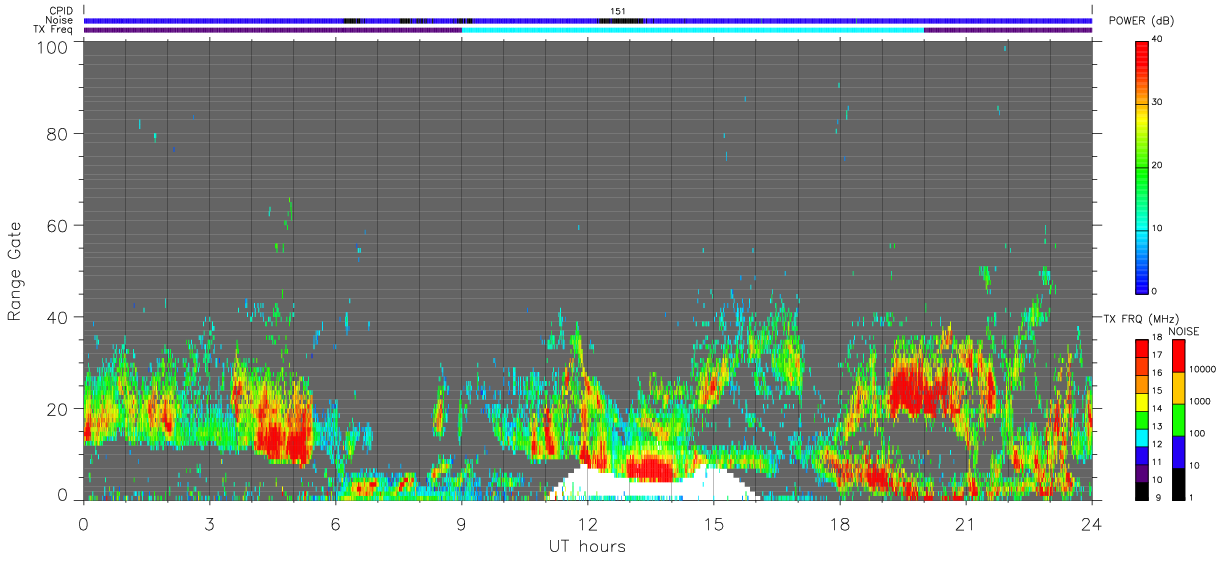This screenshot has height=567, width=1228.
Task: Click the noise scale label '100'
Action: click(x=1197, y=433)
